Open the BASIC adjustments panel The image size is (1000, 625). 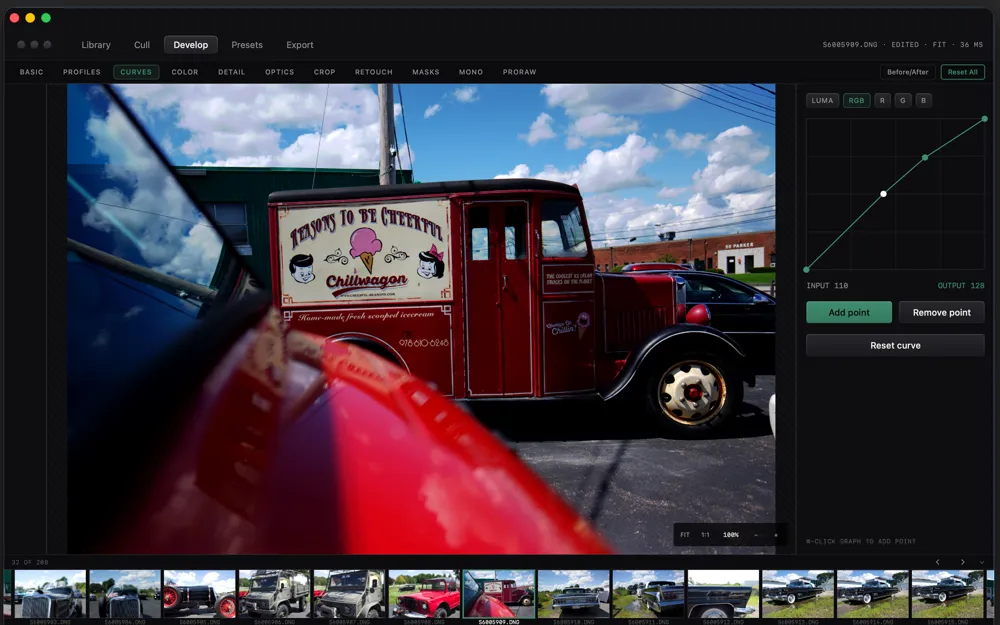(31, 72)
